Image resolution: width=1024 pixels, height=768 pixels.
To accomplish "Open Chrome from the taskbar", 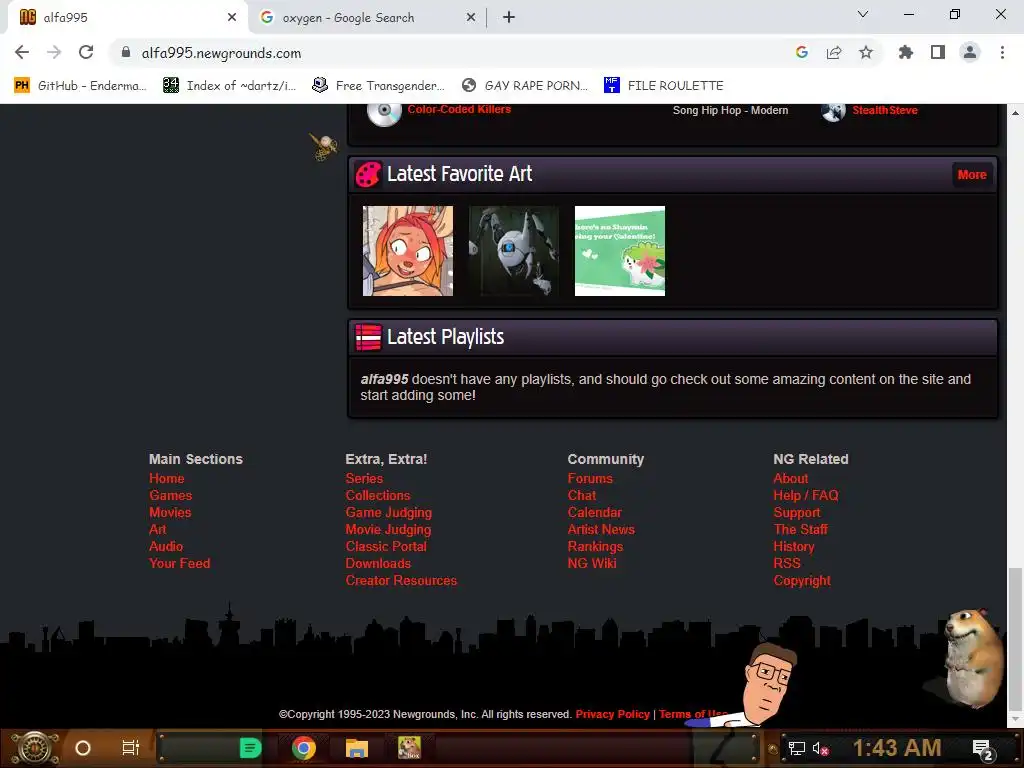I will pyautogui.click(x=304, y=748).
